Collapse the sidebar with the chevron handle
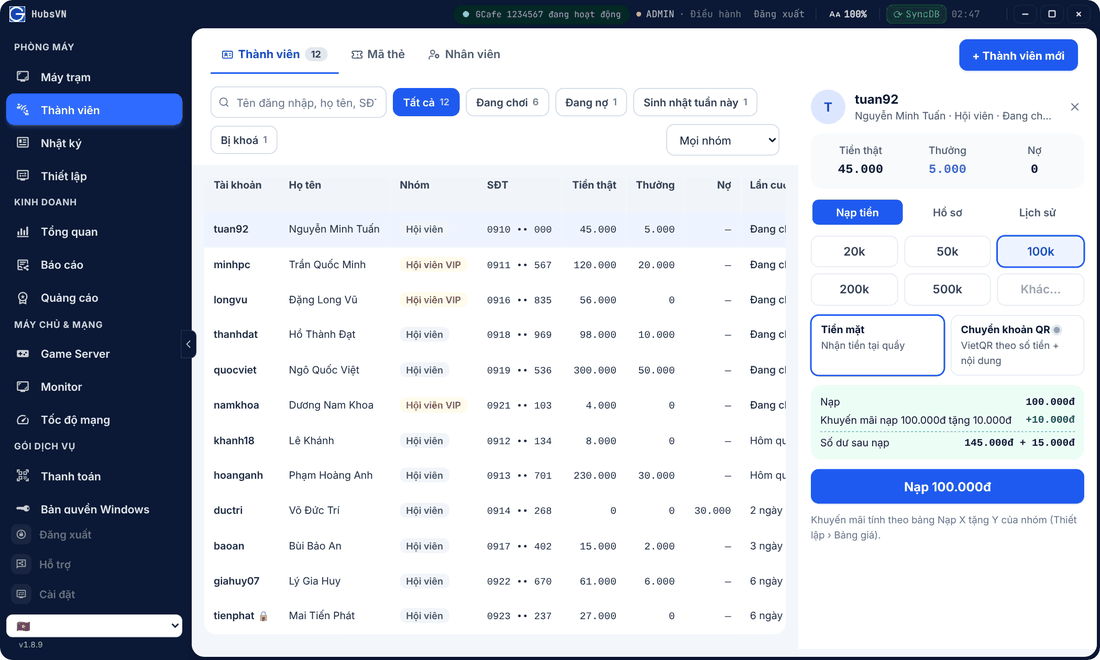The width and height of the screenshot is (1100, 660). pos(188,344)
